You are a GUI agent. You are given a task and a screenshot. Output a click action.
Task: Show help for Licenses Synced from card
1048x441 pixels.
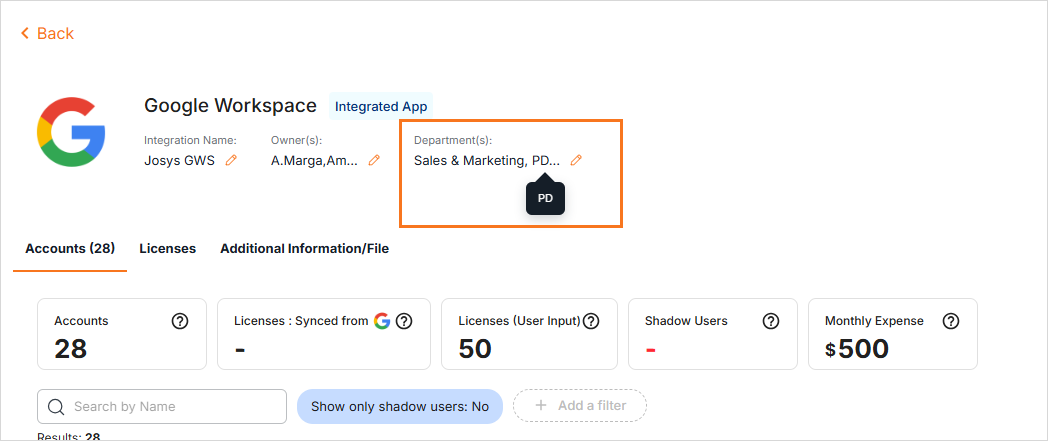pyautogui.click(x=404, y=321)
